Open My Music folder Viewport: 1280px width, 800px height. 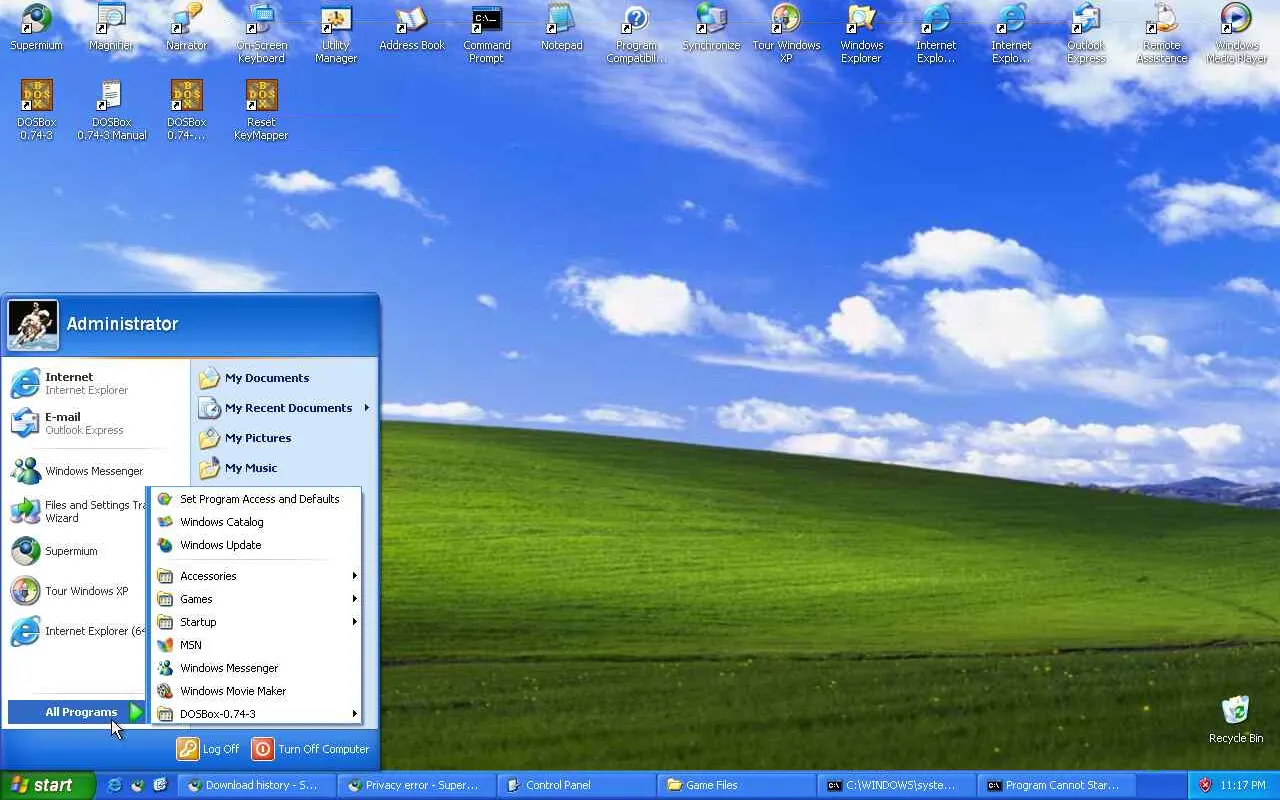pos(284,468)
